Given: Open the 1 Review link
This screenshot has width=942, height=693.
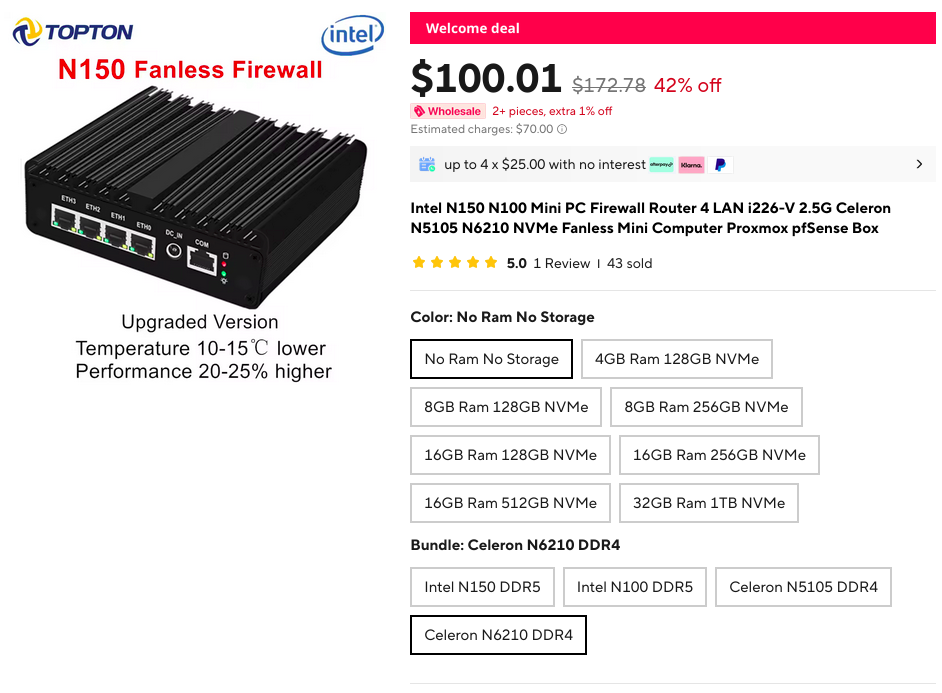Looking at the screenshot, I should tap(561, 263).
